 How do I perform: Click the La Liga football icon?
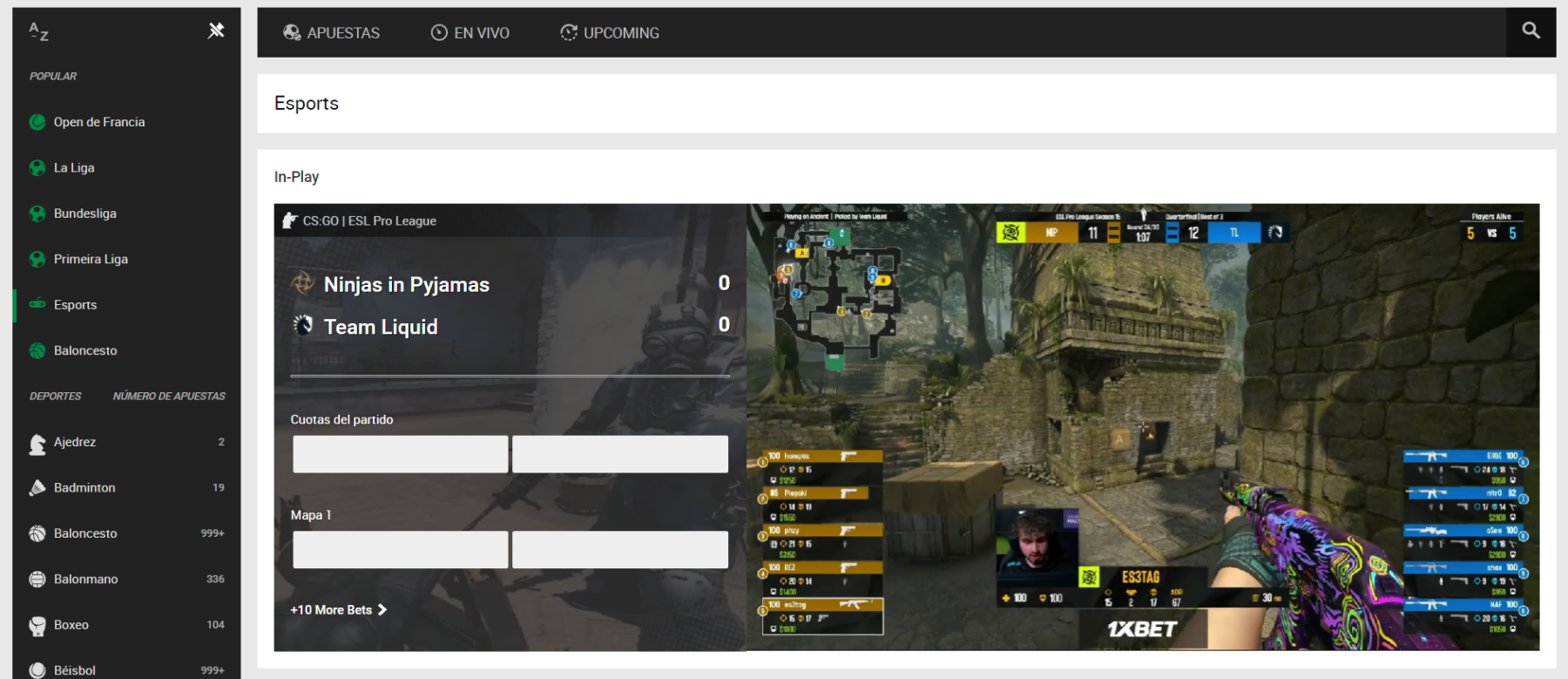tap(37, 167)
